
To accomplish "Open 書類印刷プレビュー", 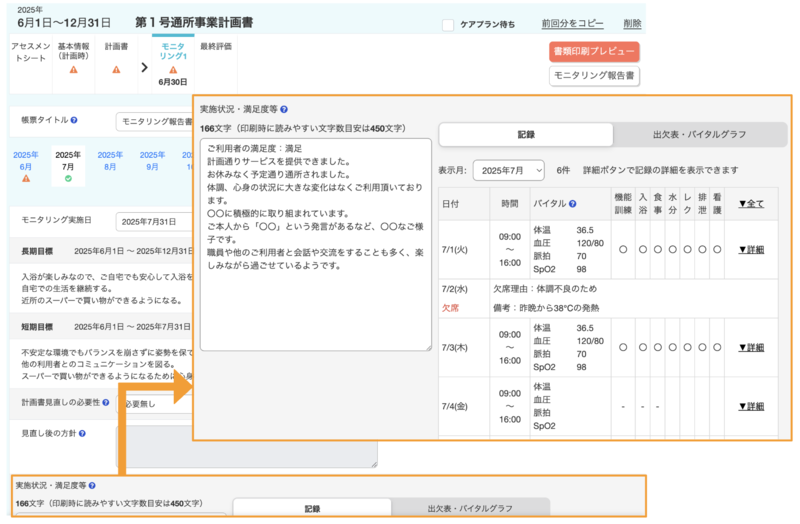I will pos(594,52).
